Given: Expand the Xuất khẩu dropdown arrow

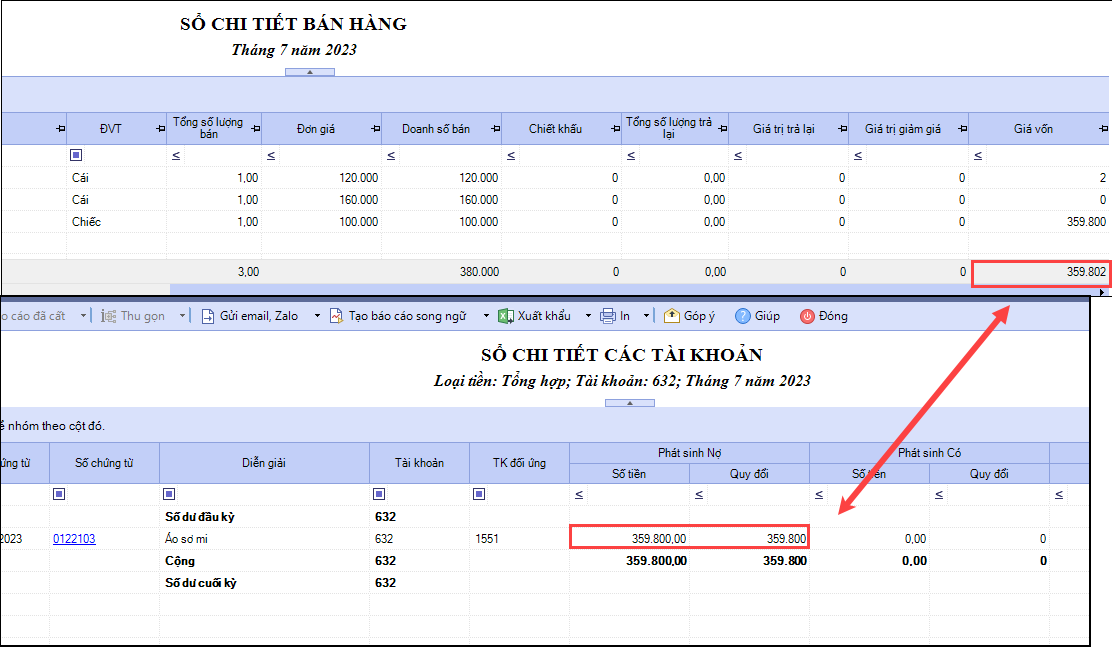Looking at the screenshot, I should pyautogui.click(x=589, y=316).
